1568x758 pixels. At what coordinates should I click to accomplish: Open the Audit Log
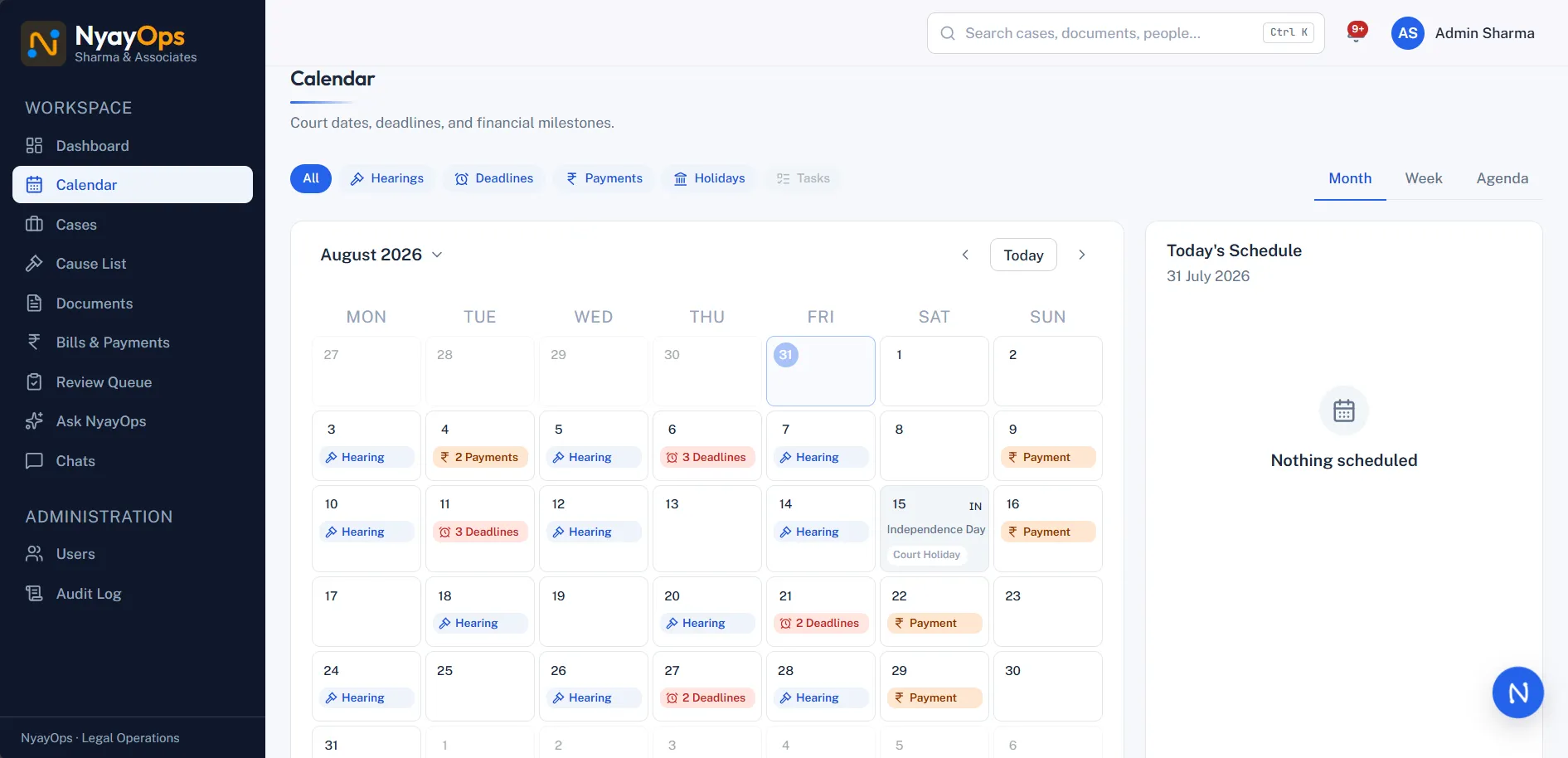point(133,594)
